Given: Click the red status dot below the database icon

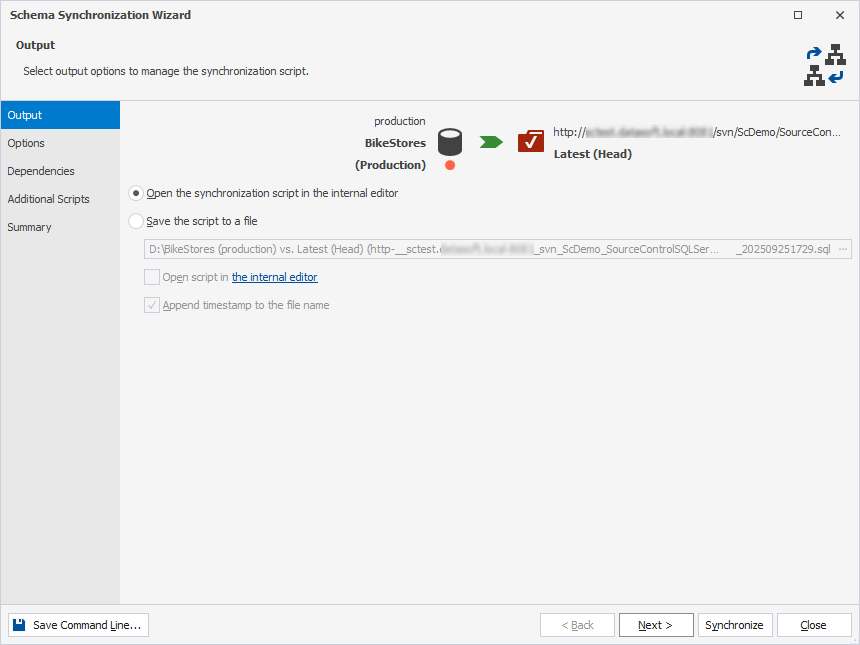Looking at the screenshot, I should click(450, 164).
